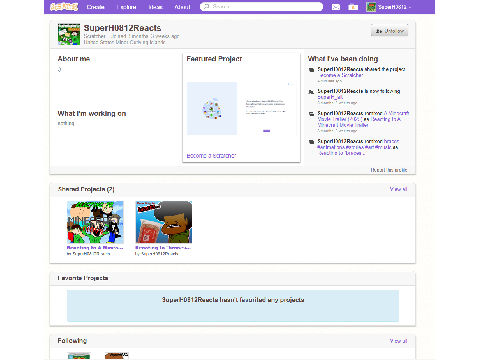Image resolution: width=480 pixels, height=360 pixels.
Task: Click the second project's author name
Action: tap(160, 254)
